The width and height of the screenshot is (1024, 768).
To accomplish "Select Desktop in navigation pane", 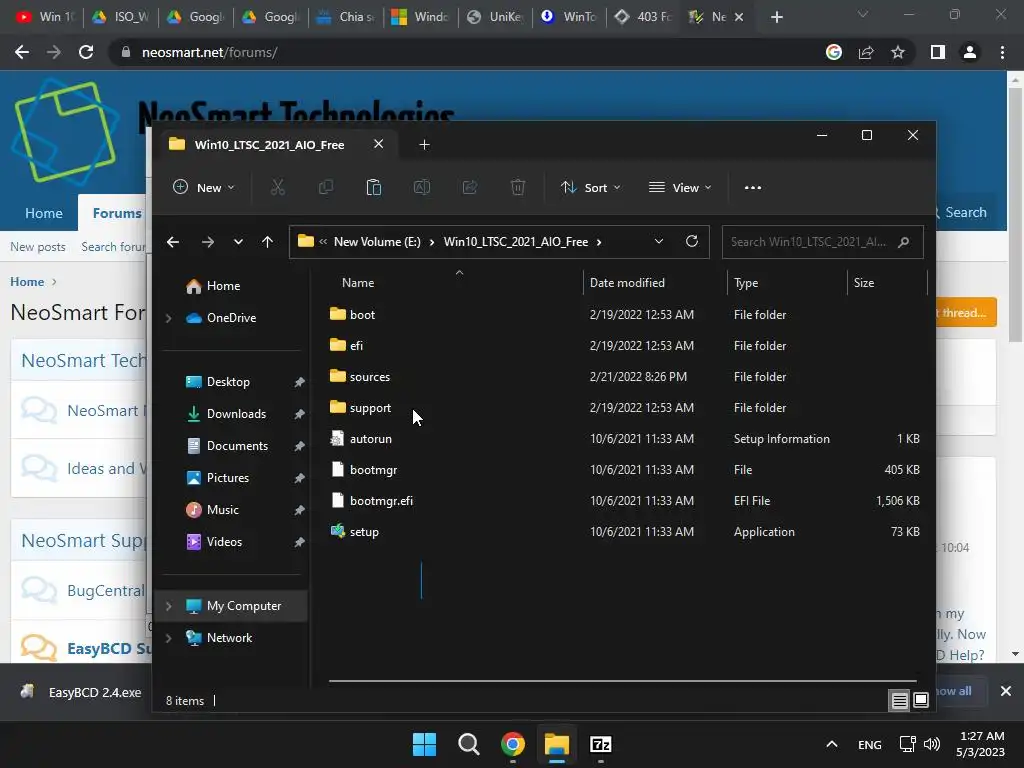I will point(228,382).
